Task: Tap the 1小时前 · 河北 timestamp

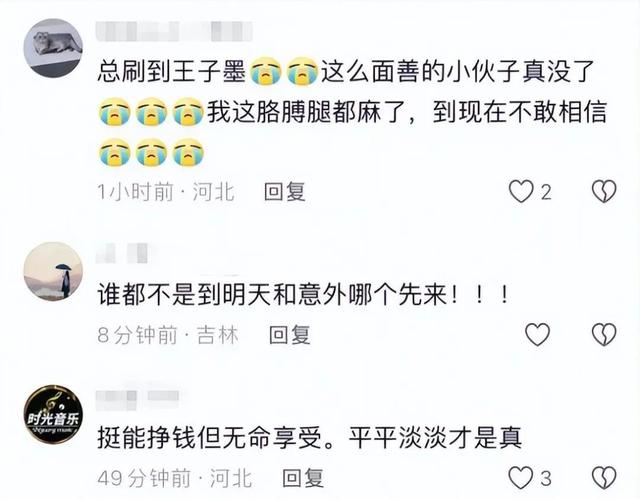Action: click(166, 192)
